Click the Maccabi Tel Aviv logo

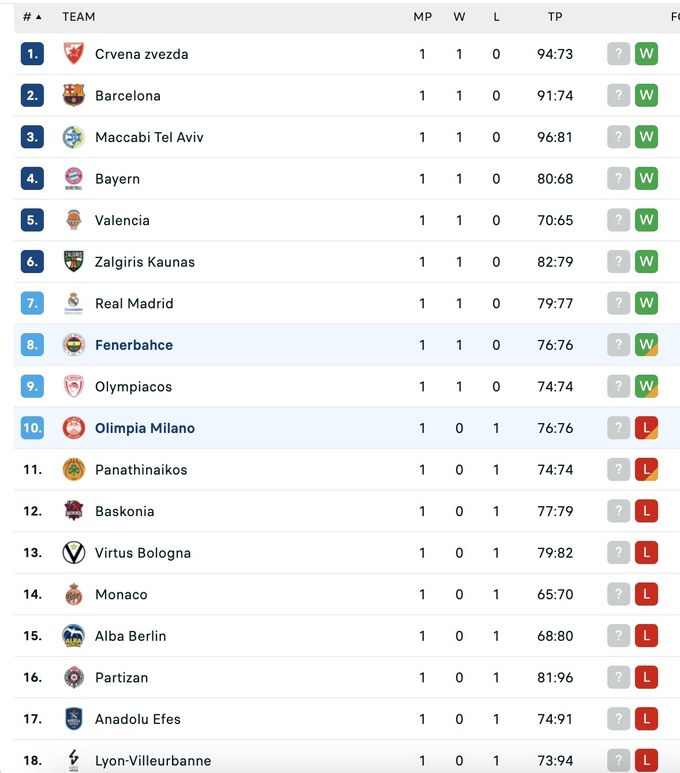(74, 137)
